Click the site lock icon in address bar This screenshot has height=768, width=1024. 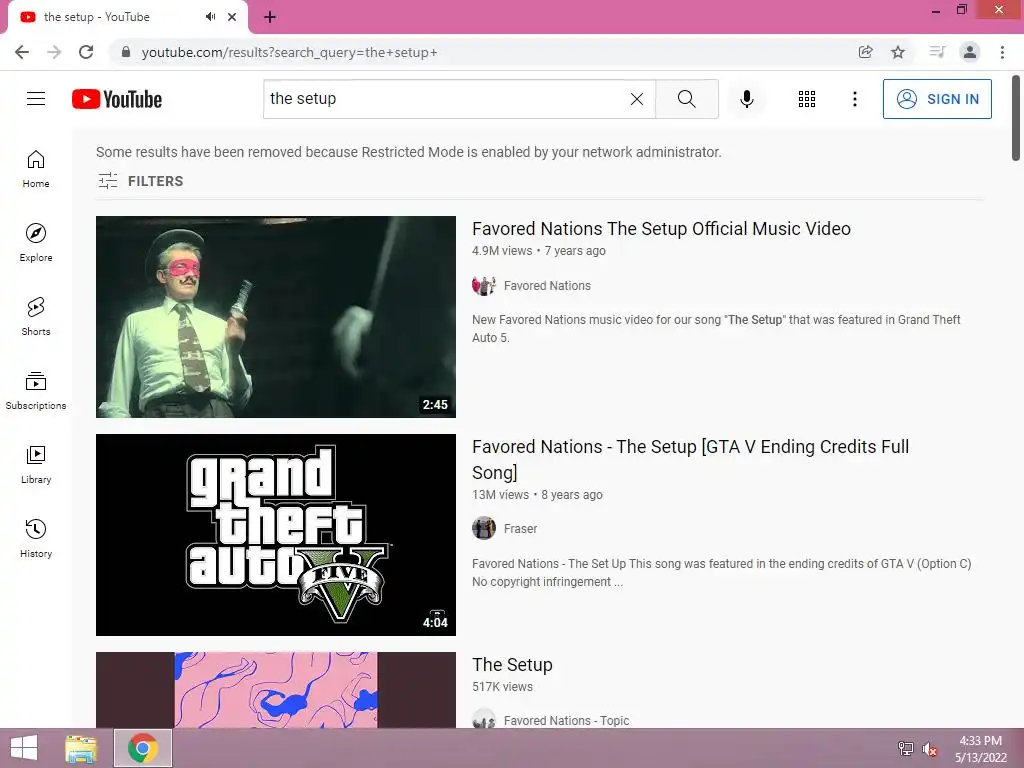coord(126,52)
